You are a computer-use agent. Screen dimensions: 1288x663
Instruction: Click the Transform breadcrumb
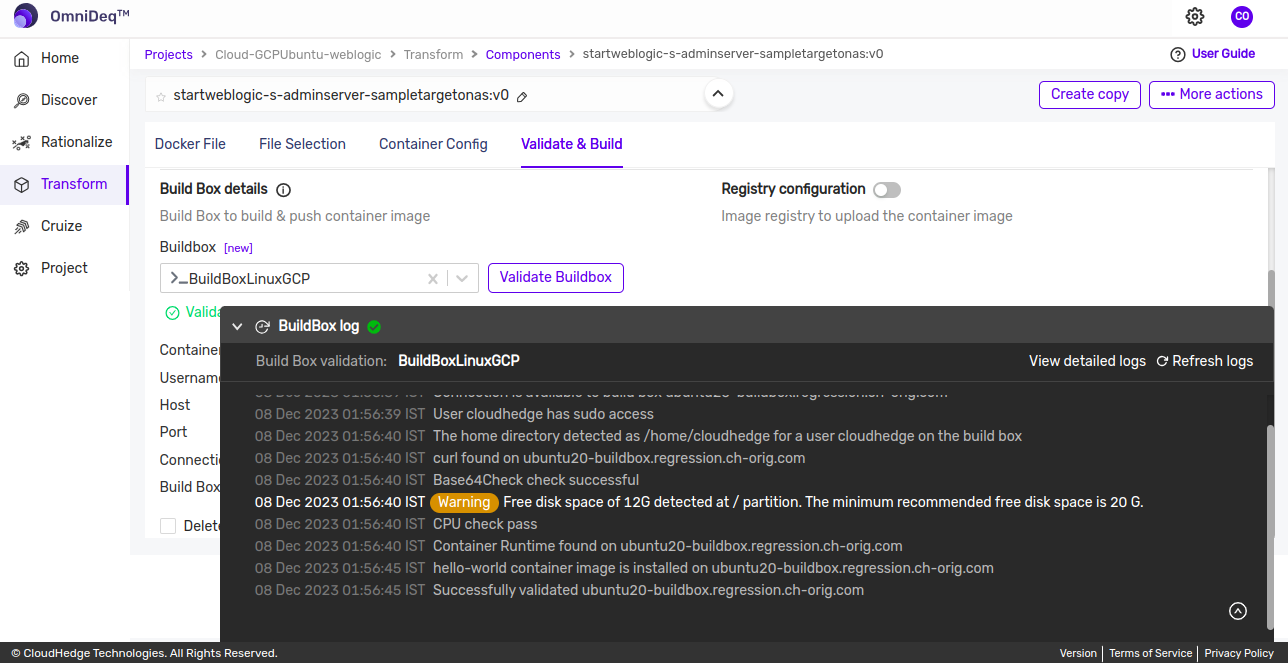point(433,55)
